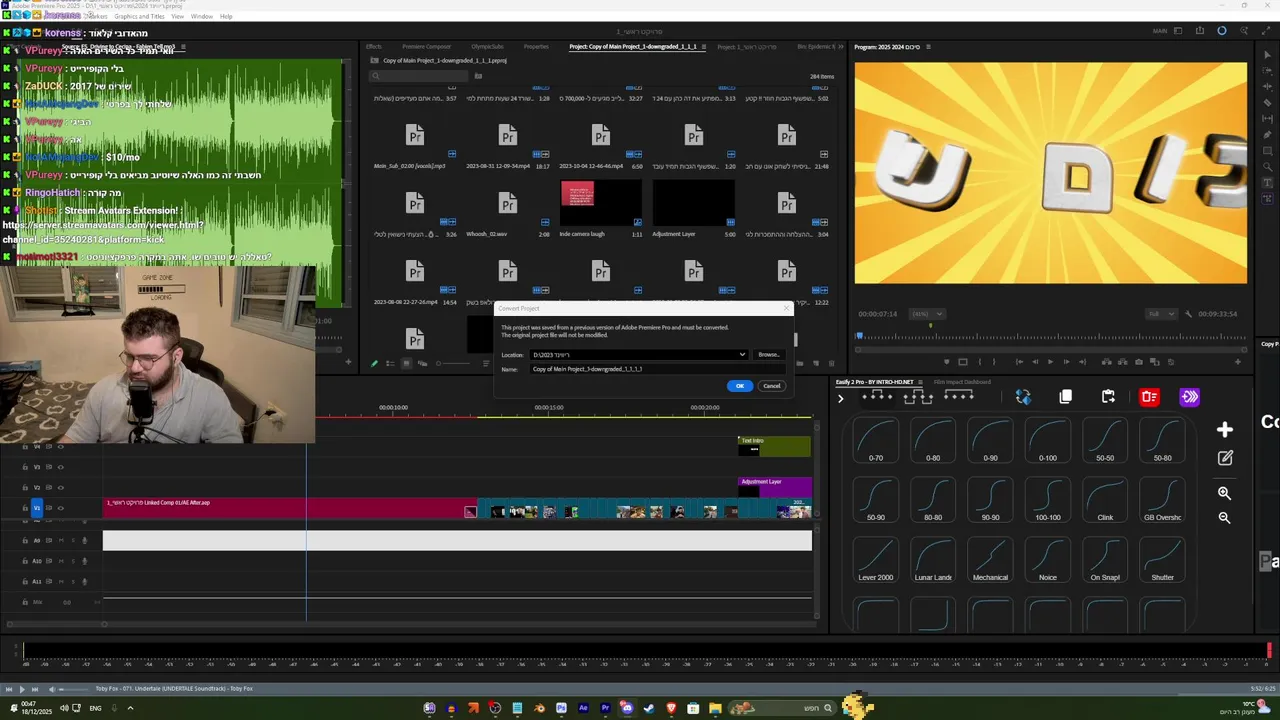Click OK in Convert Project dialog
The height and width of the screenshot is (720, 1280).
tap(740, 386)
